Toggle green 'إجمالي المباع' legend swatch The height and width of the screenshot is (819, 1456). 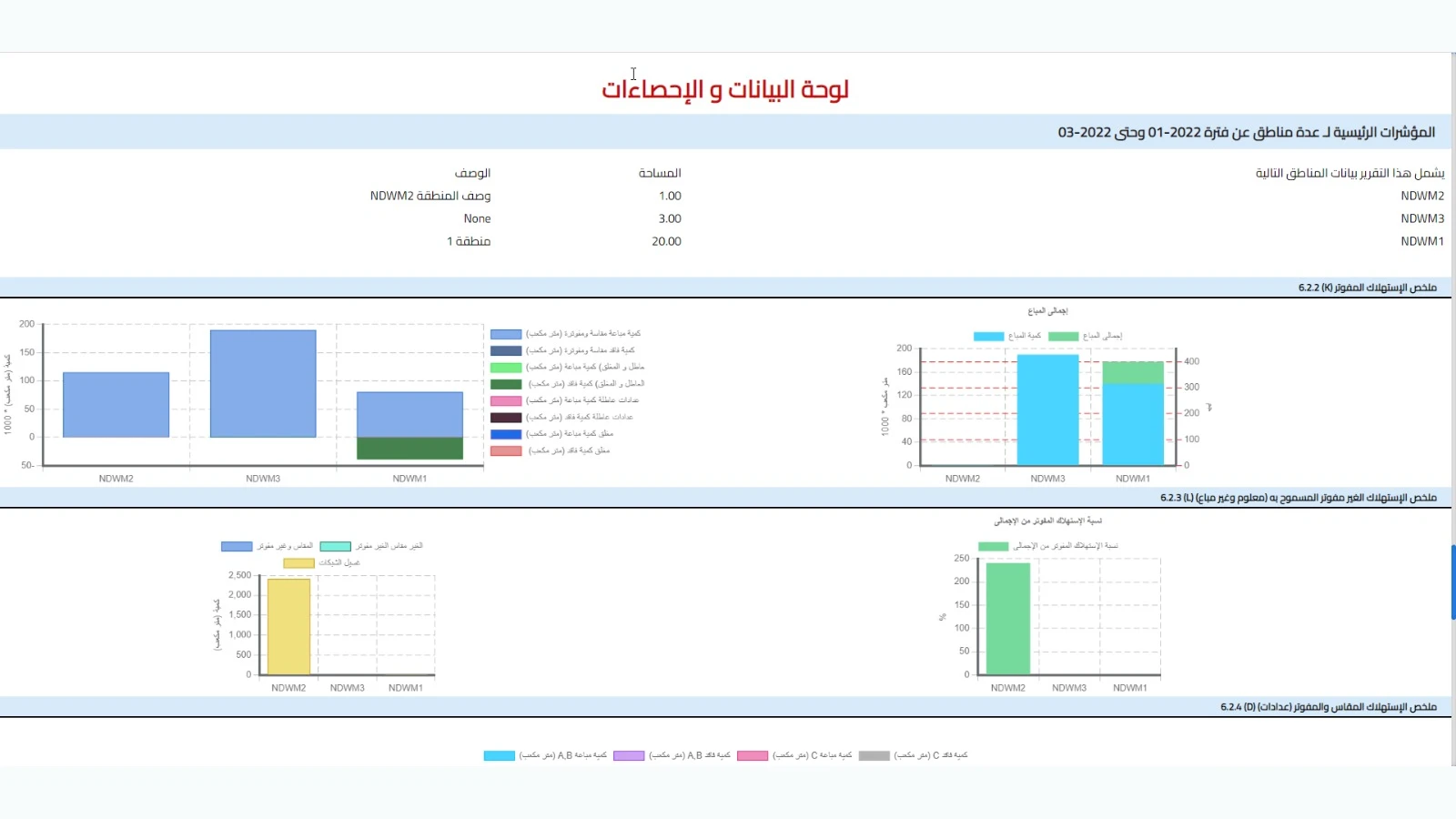click(1063, 336)
